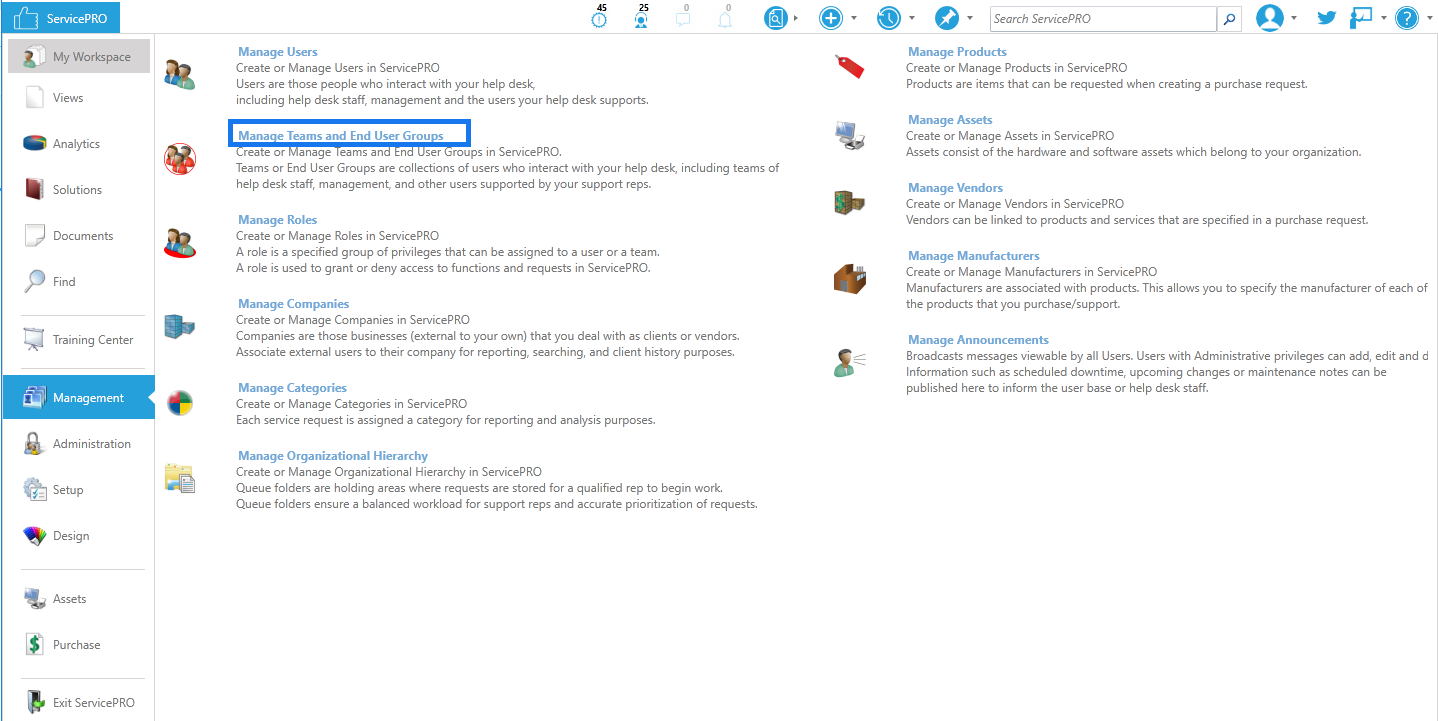Expand dropdown next to pushpin icon

pos(970,18)
